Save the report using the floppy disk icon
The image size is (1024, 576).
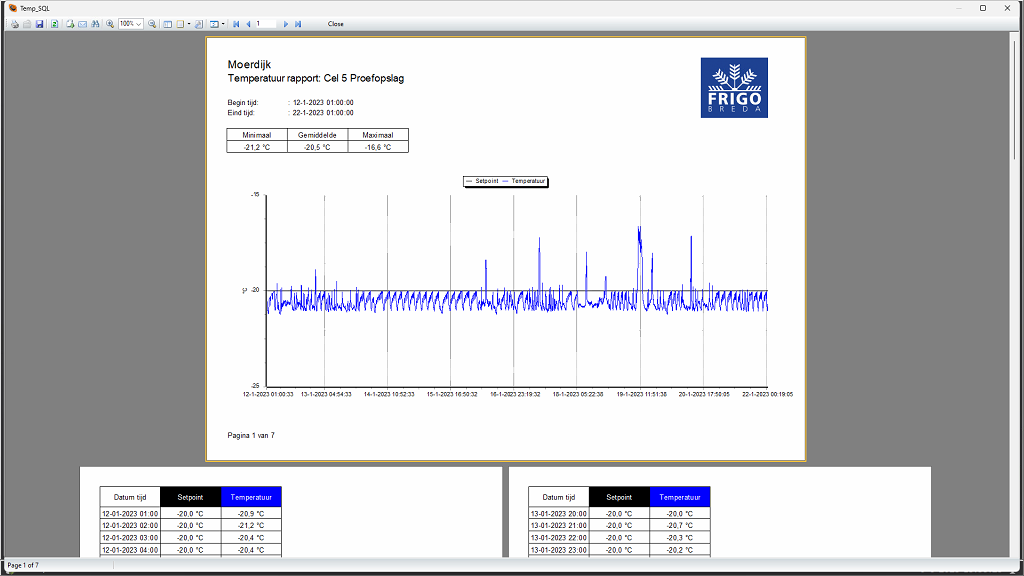click(x=39, y=24)
